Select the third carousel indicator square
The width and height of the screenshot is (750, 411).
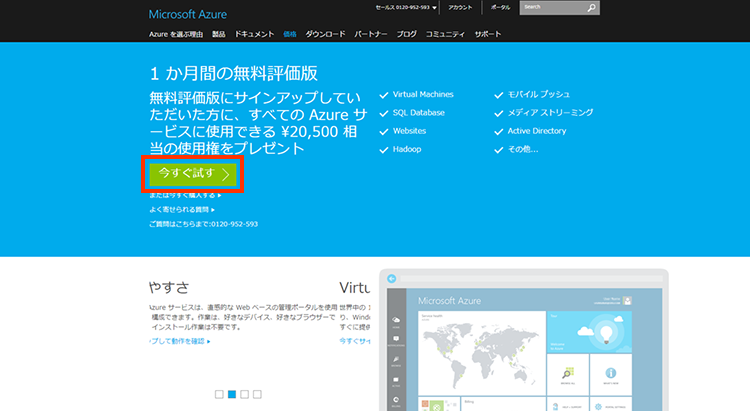245,394
